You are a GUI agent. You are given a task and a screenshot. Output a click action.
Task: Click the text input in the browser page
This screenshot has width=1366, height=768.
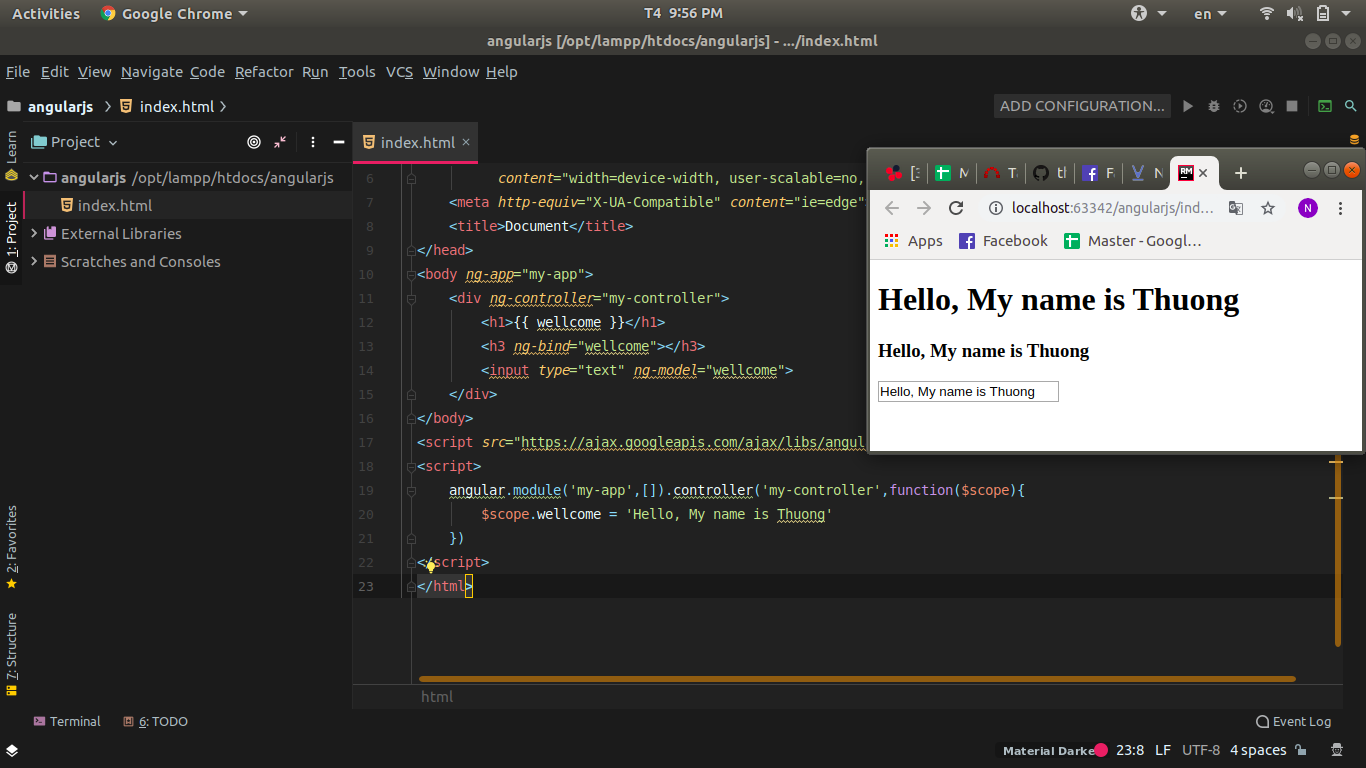(x=967, y=392)
